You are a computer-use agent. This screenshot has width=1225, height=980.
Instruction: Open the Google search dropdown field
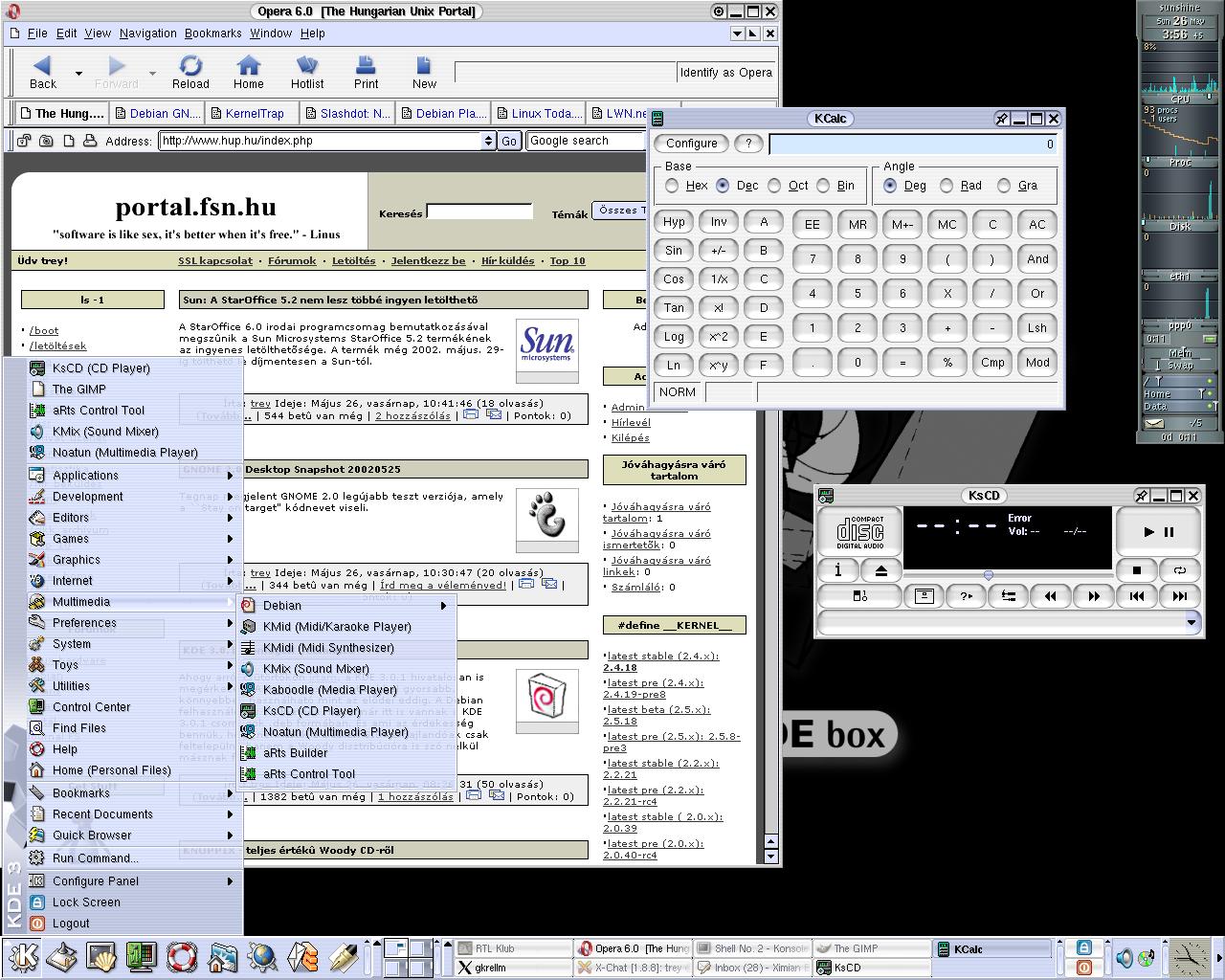click(x=586, y=141)
